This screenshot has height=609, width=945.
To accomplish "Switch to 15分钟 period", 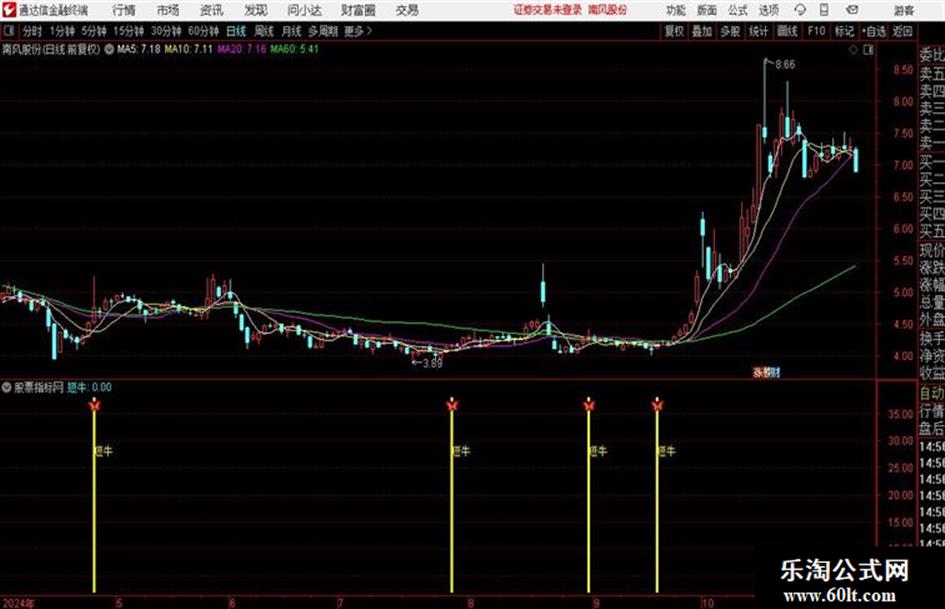I will tap(128, 31).
